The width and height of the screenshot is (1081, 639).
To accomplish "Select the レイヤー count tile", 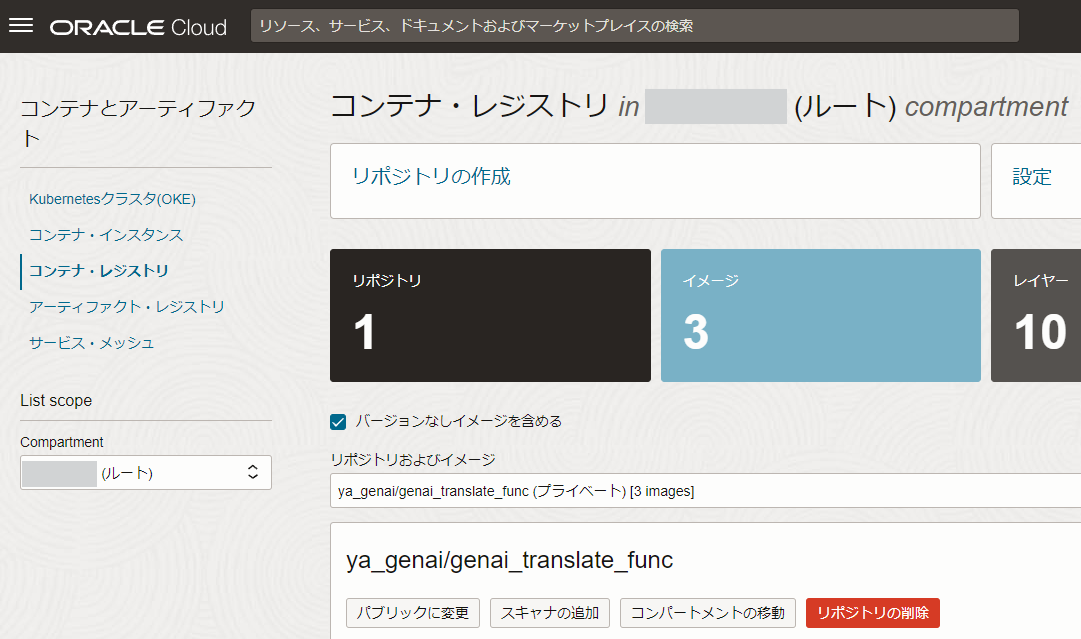I will 1036,315.
